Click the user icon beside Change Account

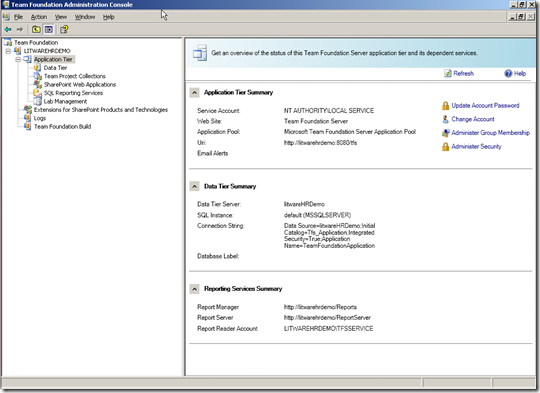click(445, 119)
